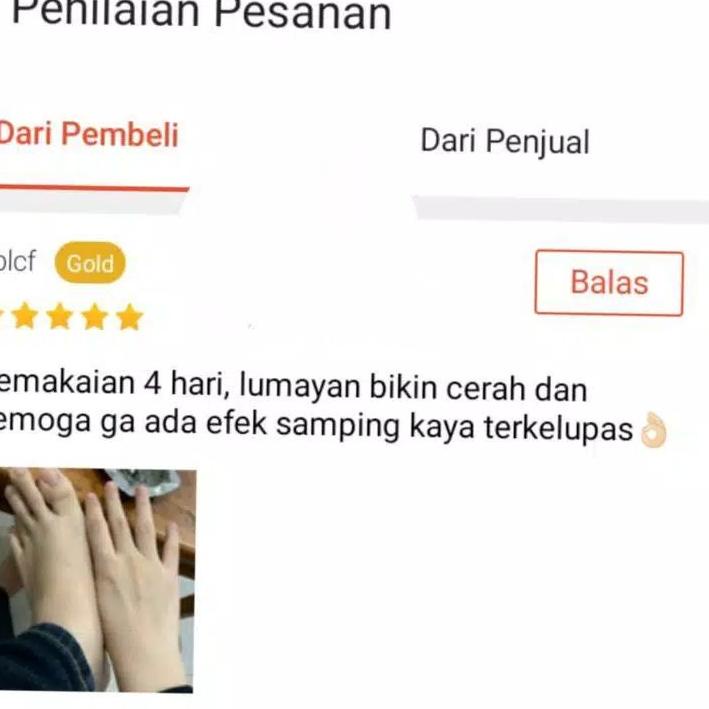Click the partially cut-off first star
Viewport: 709px width, 709px height.
(2, 315)
